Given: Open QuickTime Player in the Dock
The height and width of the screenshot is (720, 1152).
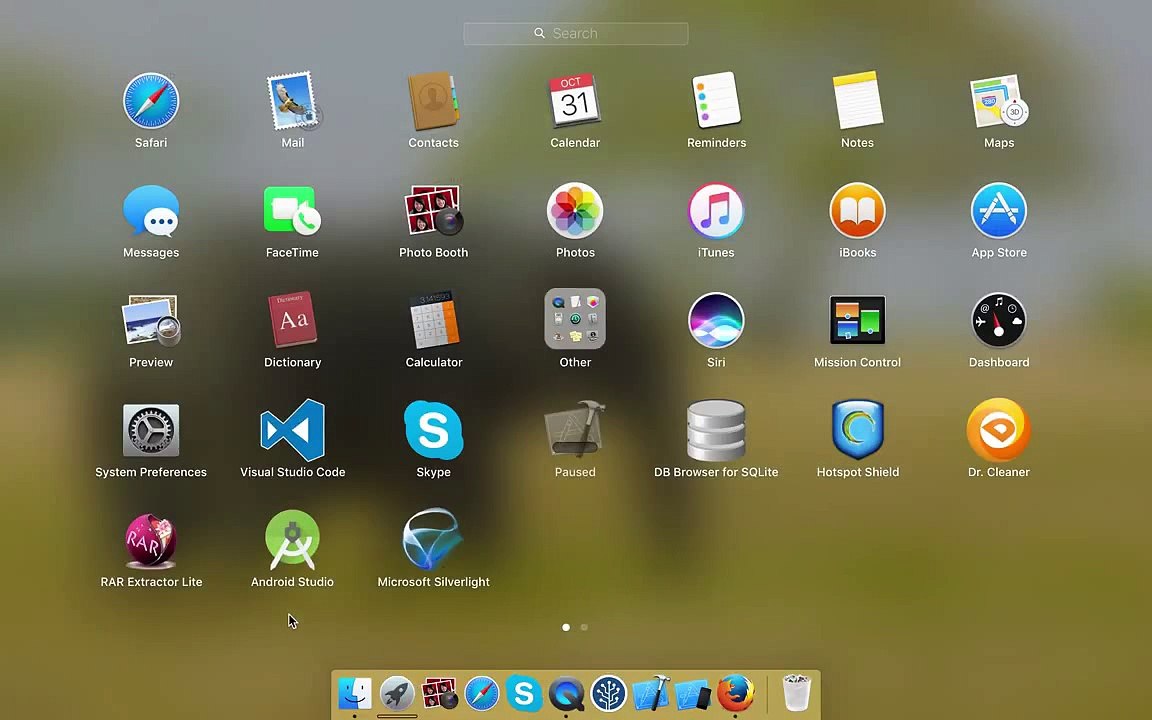Looking at the screenshot, I should tap(566, 694).
